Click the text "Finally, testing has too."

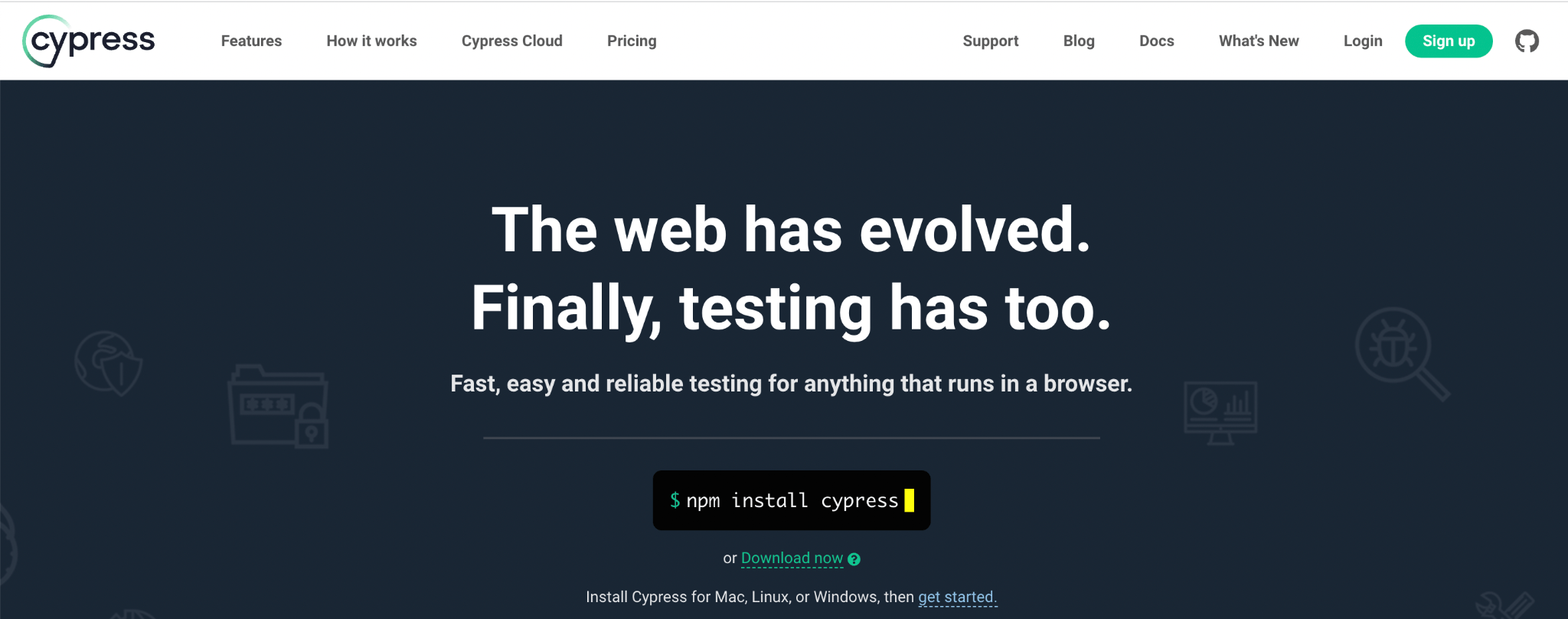click(791, 308)
